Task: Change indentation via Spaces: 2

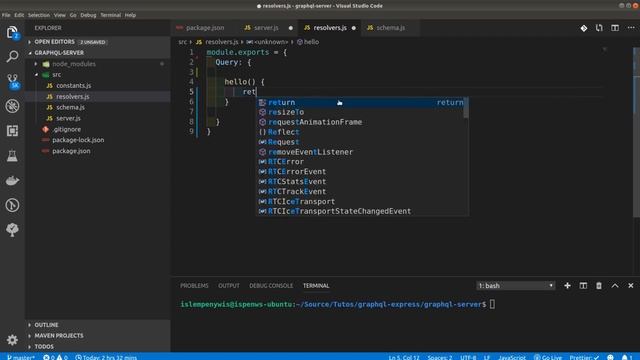Action: point(440,357)
